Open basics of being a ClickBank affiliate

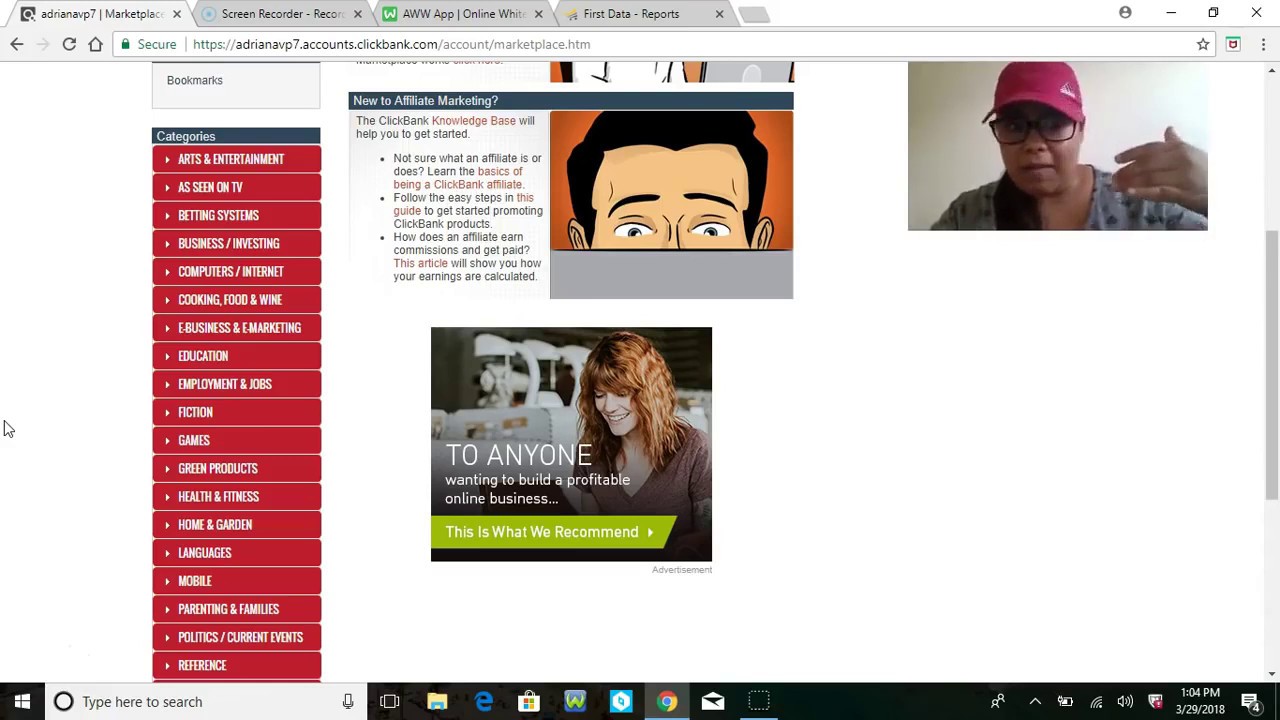pos(458,178)
